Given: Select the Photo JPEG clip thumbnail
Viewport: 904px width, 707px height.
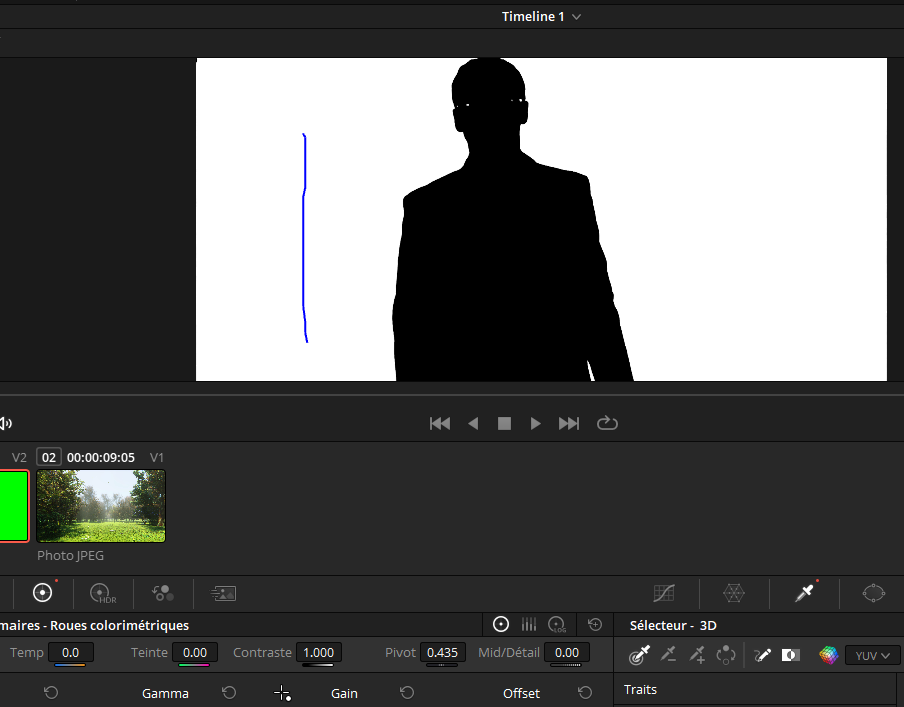Looking at the screenshot, I should coord(101,505).
